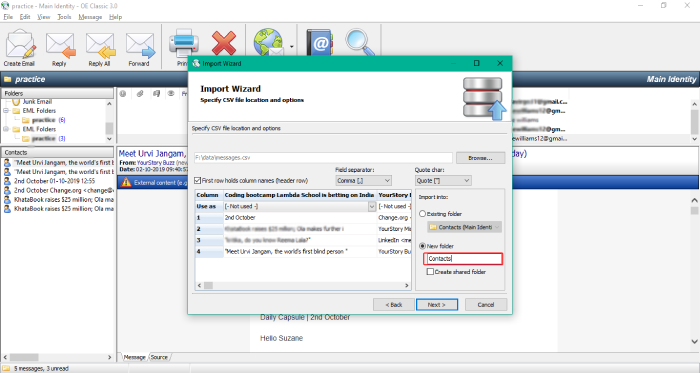Select contact 2nd October Change.org

[59, 190]
